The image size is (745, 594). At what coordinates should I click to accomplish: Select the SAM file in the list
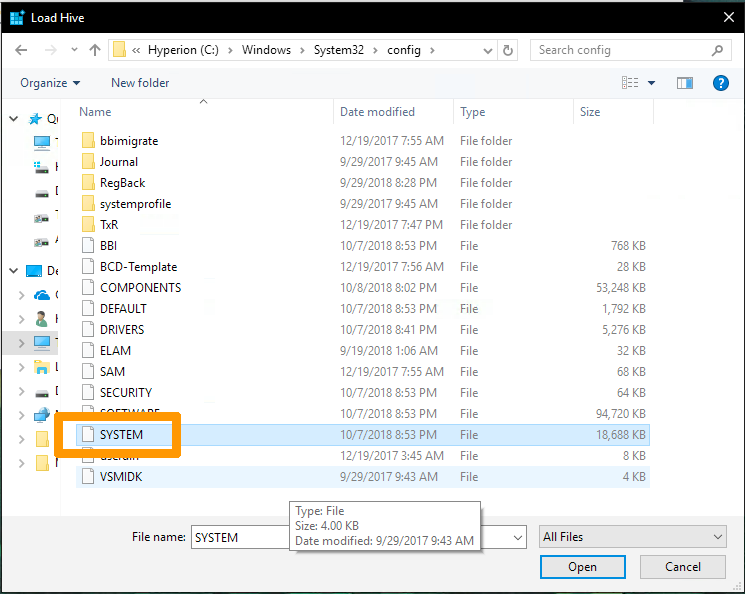[112, 372]
